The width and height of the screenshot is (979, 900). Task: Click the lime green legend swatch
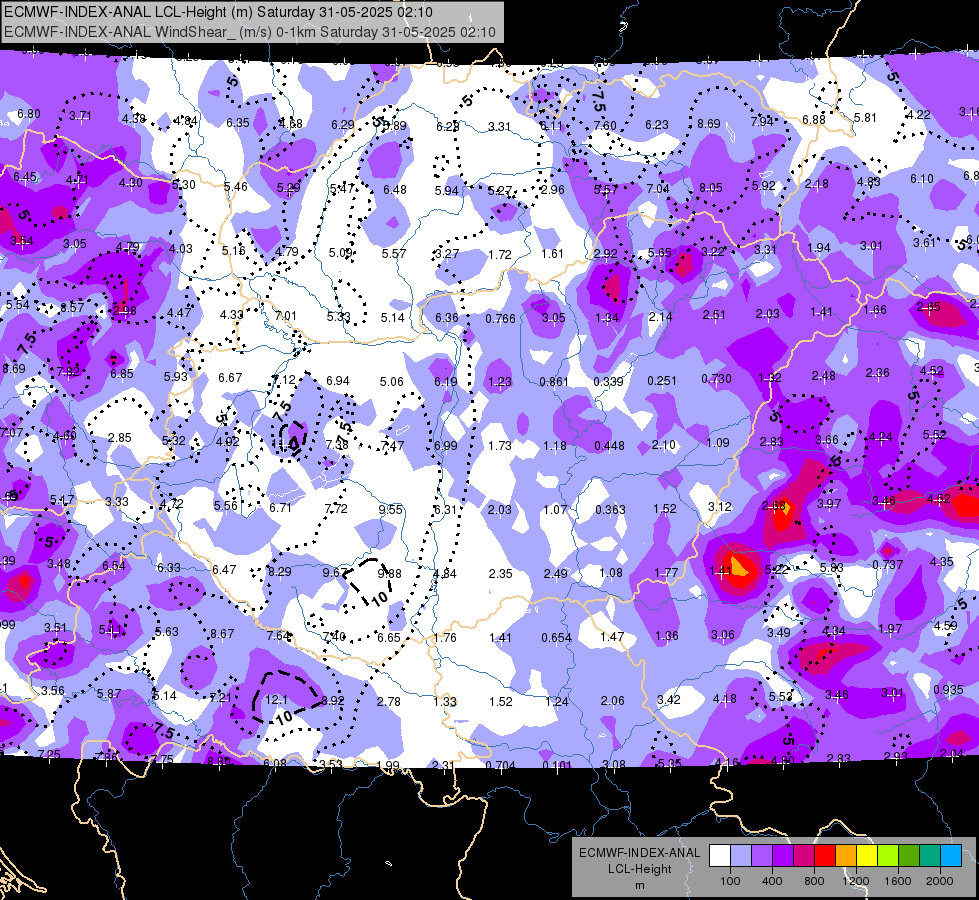(x=888, y=856)
